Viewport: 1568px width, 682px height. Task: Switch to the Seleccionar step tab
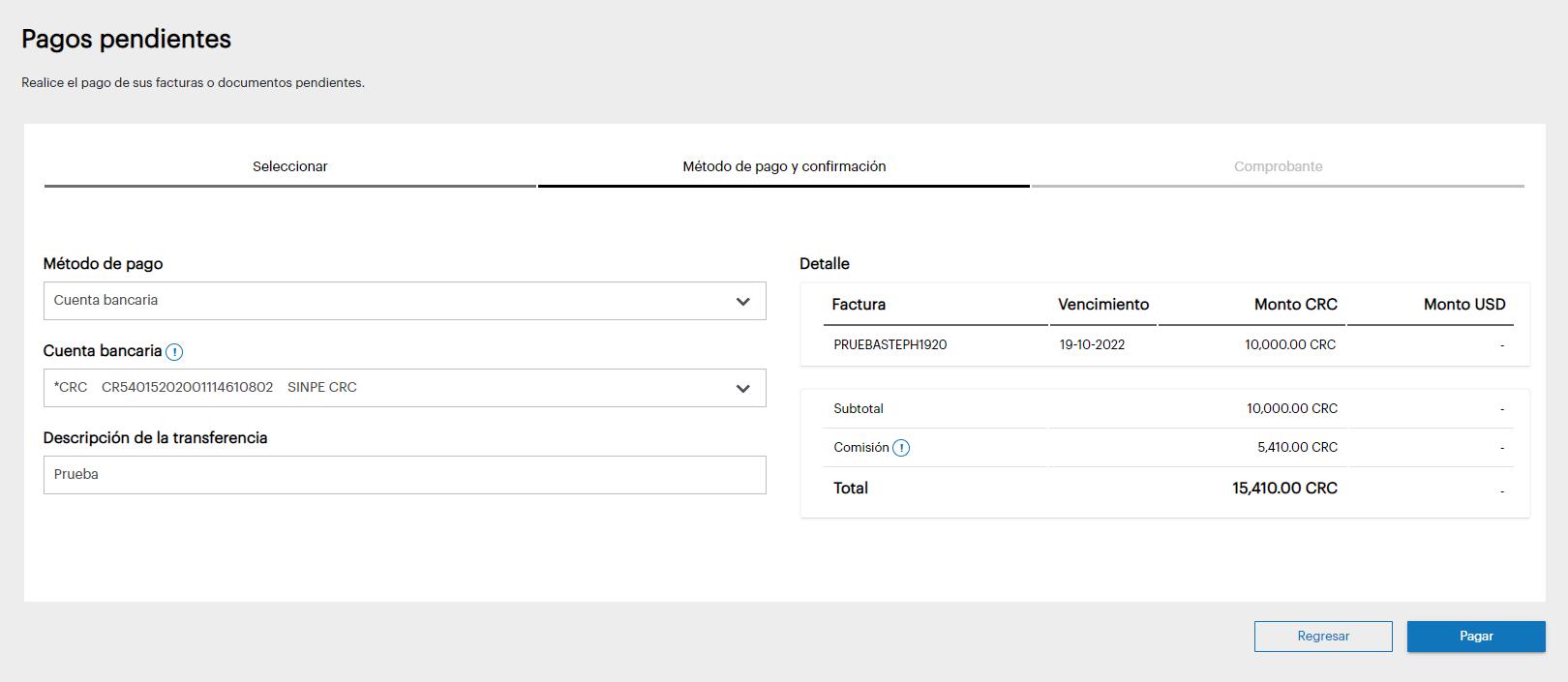(x=290, y=166)
